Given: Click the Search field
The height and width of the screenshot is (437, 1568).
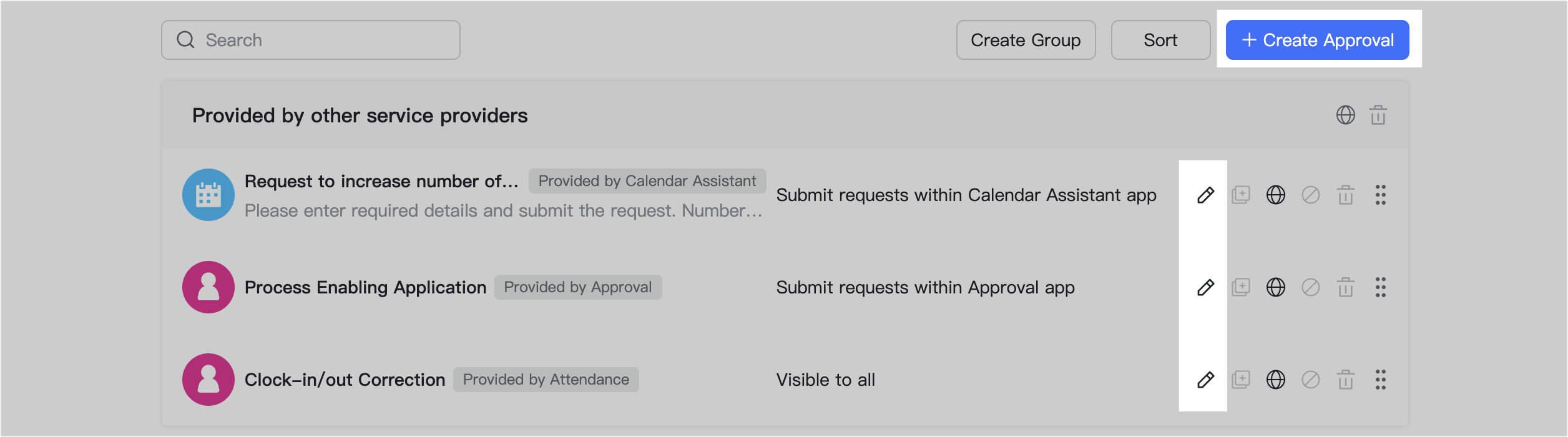Looking at the screenshot, I should tap(310, 39).
